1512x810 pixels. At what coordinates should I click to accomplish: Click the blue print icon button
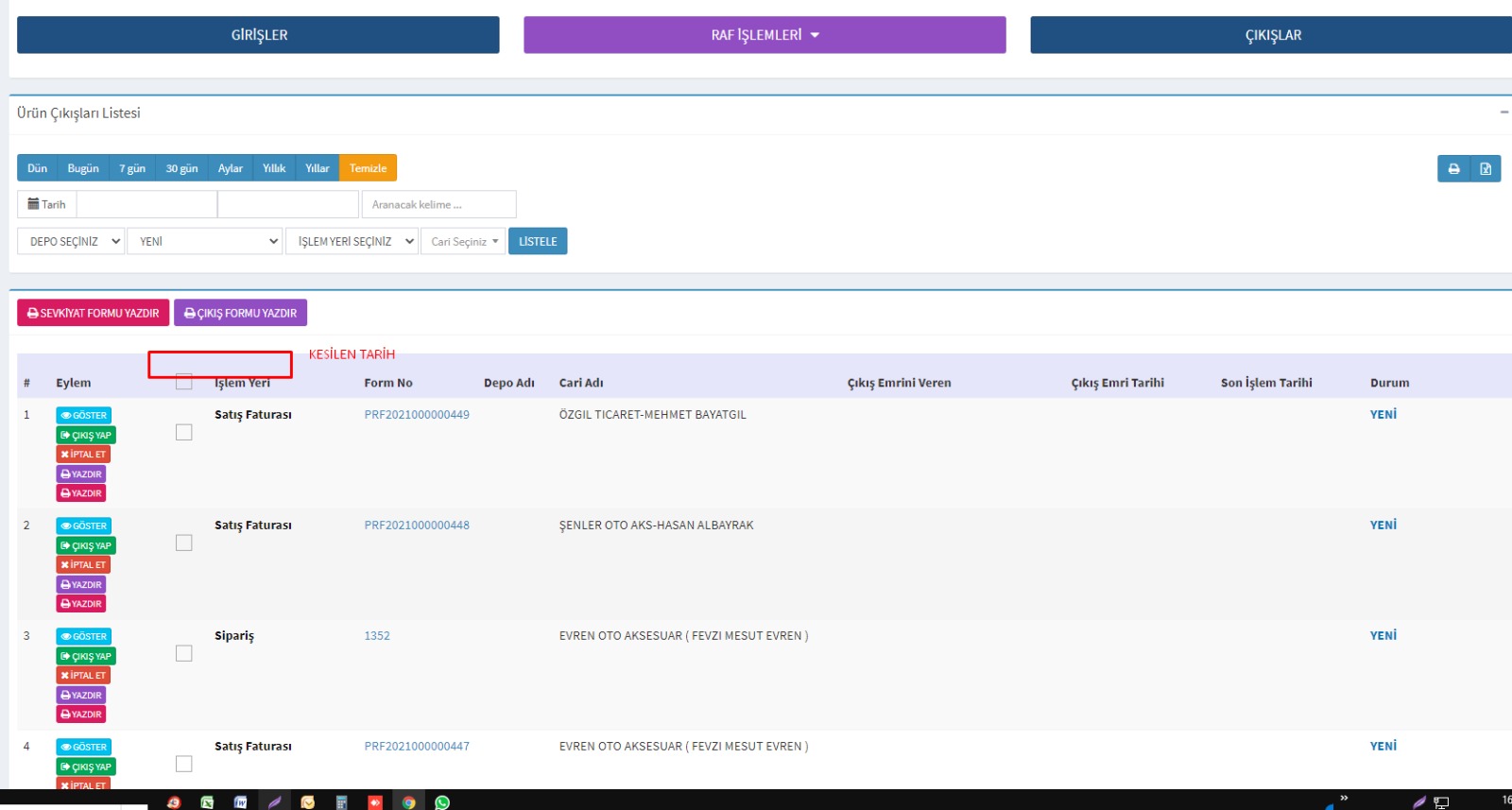coord(1453,169)
